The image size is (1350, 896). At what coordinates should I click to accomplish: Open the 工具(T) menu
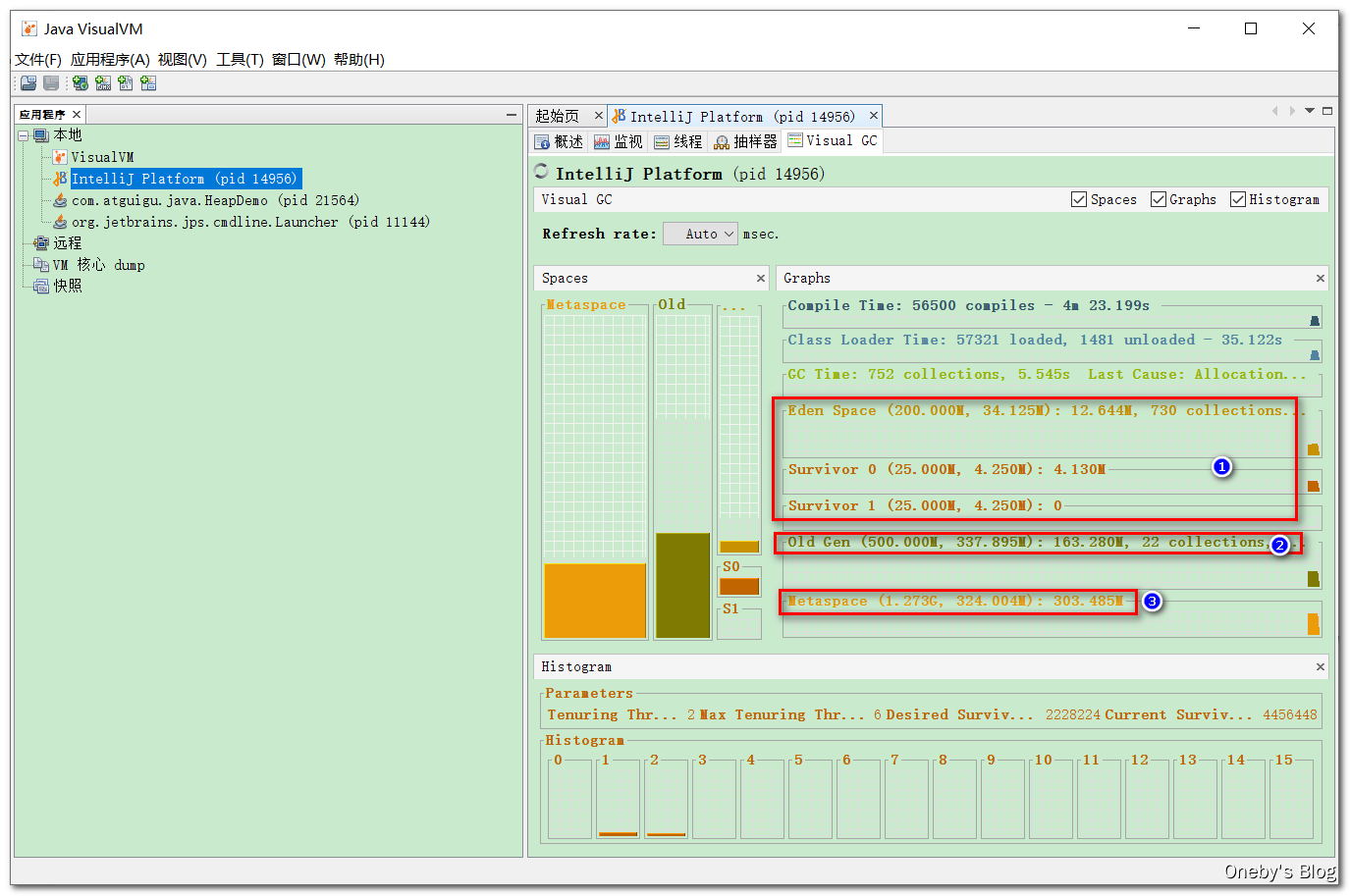click(241, 60)
